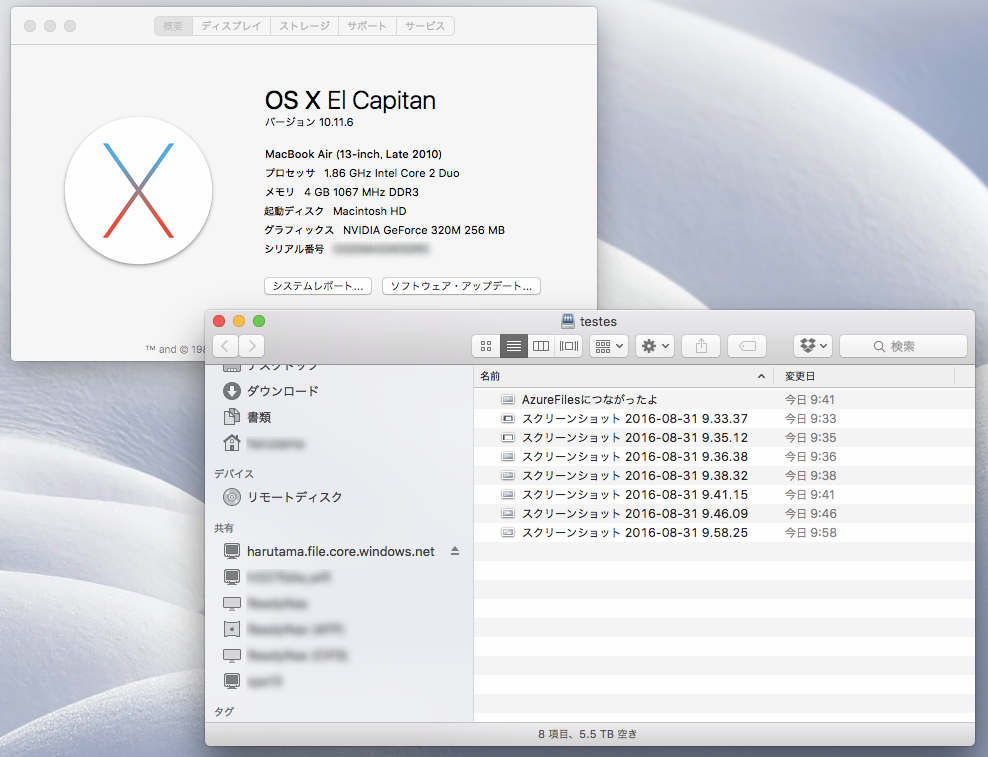Click the modified time 今日 9:58
Image resolution: width=988 pixels, height=757 pixels.
[810, 533]
